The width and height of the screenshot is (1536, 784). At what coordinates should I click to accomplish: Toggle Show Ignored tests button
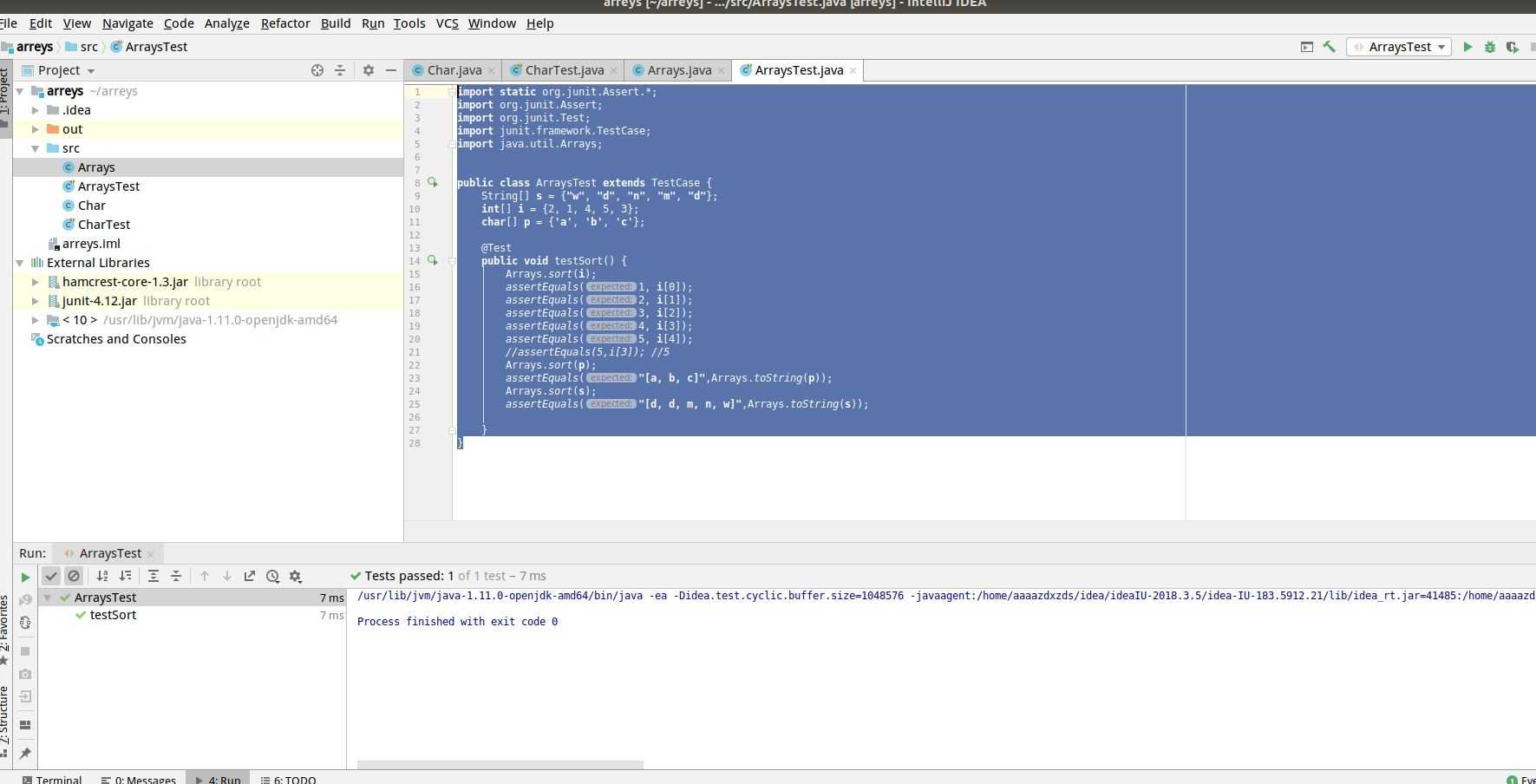(74, 576)
